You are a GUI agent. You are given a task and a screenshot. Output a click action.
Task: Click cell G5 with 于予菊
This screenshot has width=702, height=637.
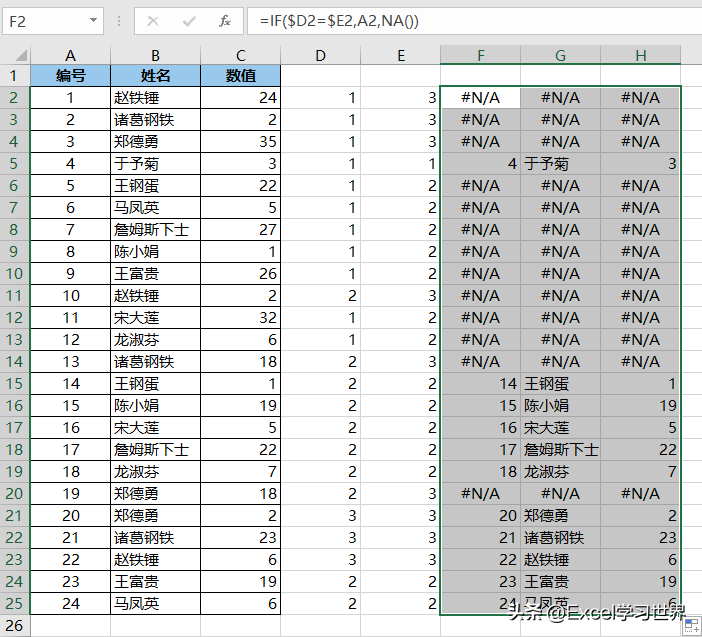[561, 163]
